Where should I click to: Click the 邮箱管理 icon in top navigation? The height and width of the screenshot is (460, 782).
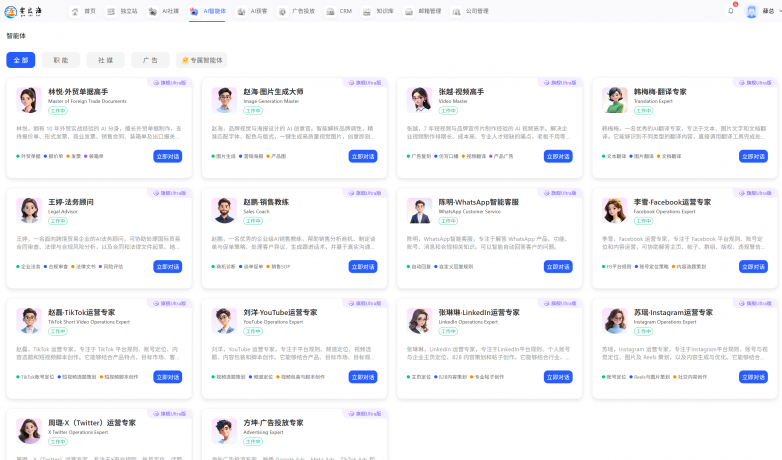tap(409, 11)
